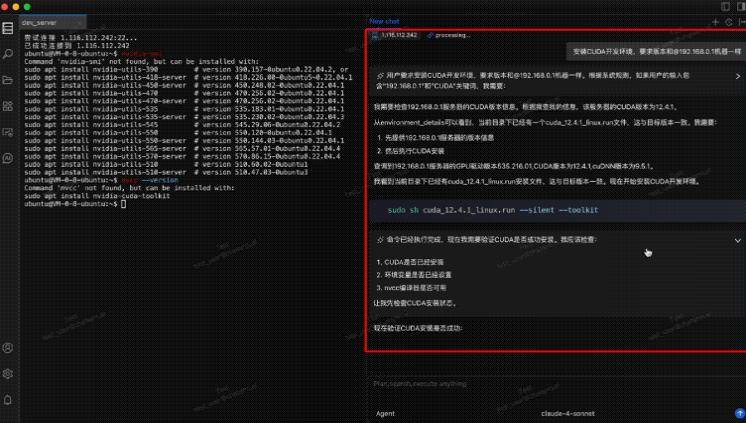
Task: Open the user account icon
Action: 8,348
